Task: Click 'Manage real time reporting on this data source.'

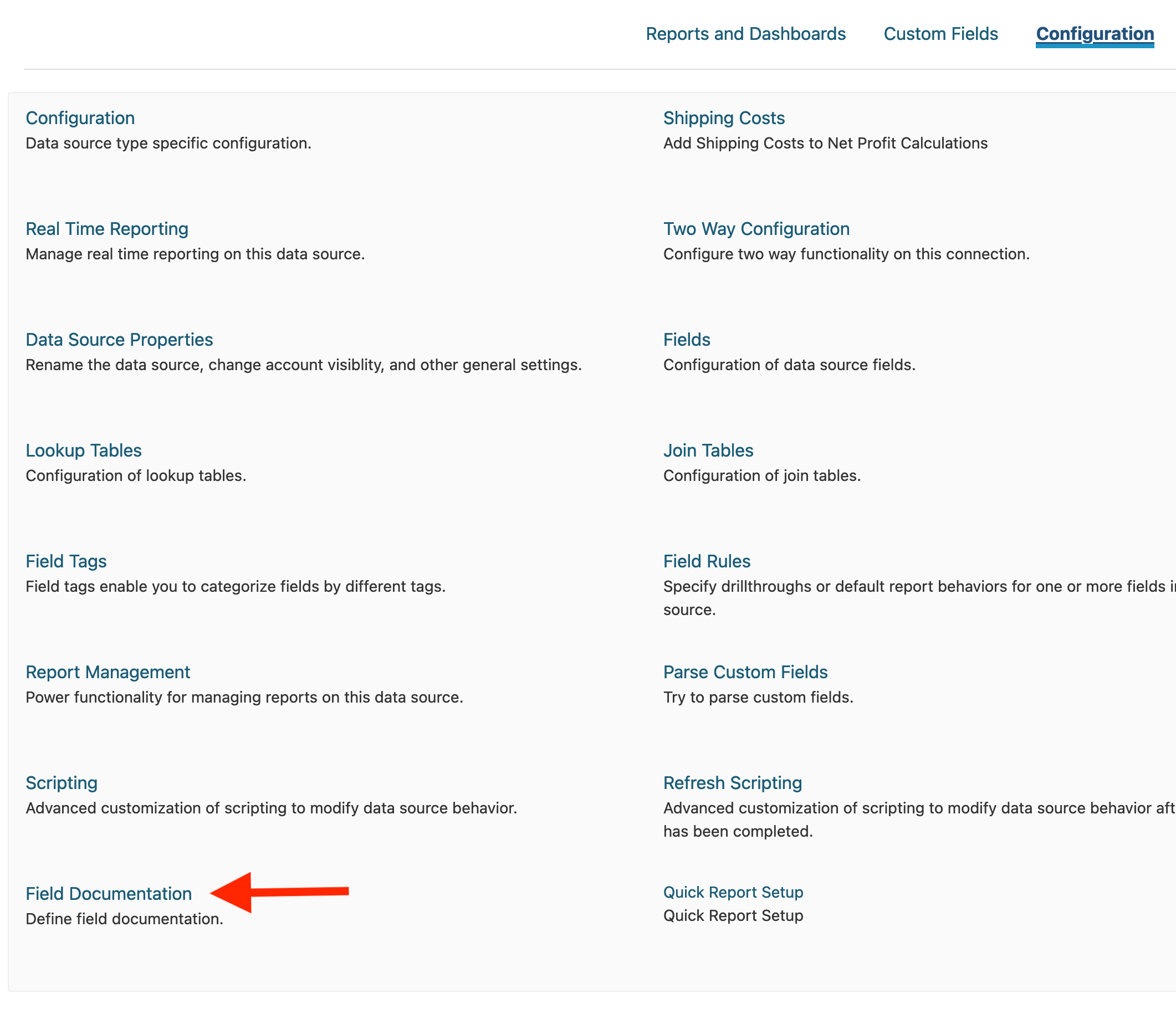Action: 195,254
